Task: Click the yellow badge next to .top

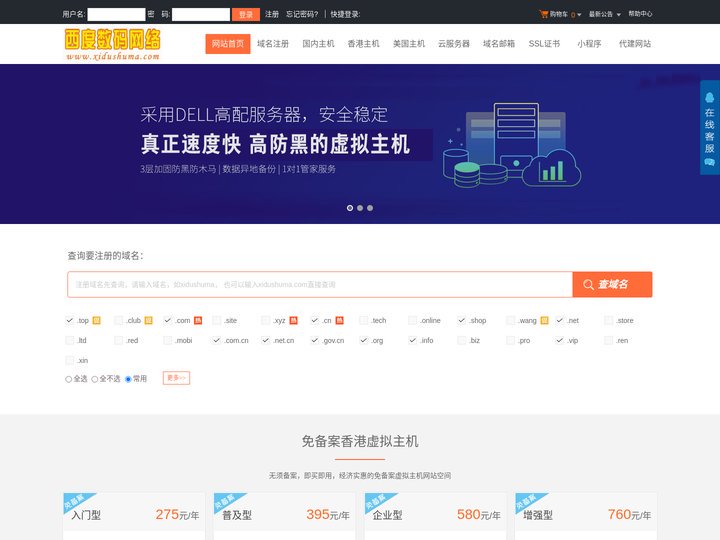Action: coord(96,321)
